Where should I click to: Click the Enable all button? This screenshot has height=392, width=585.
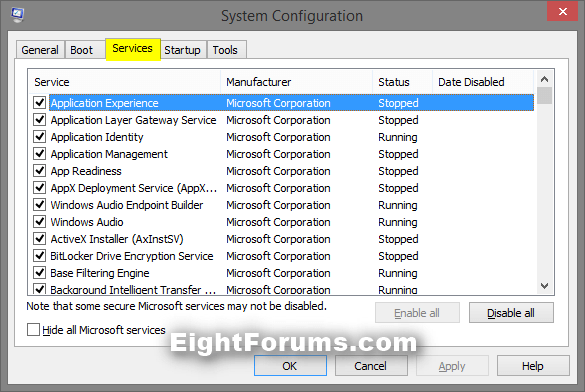417,313
